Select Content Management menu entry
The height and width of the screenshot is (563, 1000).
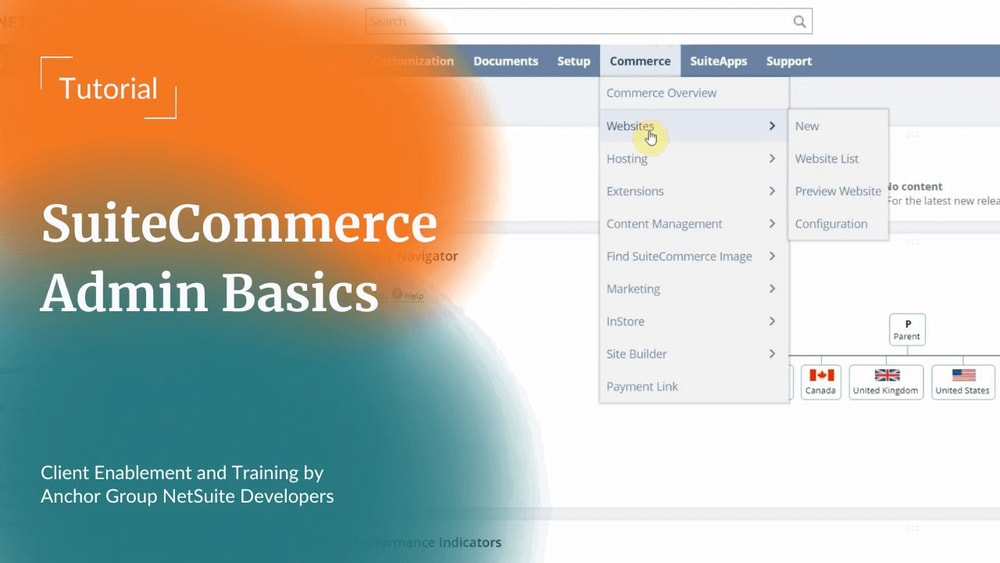[694, 224]
